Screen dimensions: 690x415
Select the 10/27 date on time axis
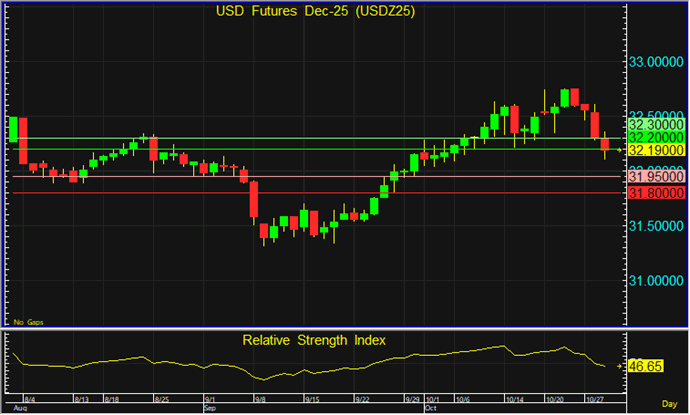(598, 397)
